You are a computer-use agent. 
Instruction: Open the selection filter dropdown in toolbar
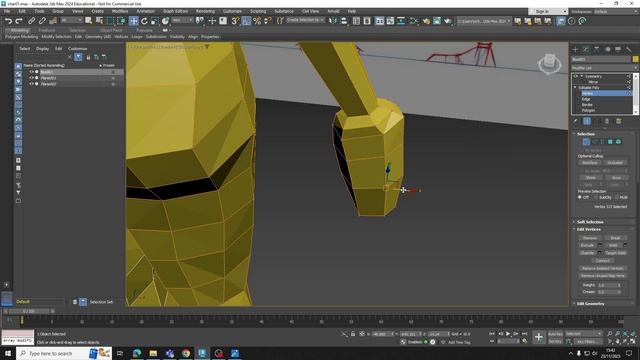[x=71, y=20]
